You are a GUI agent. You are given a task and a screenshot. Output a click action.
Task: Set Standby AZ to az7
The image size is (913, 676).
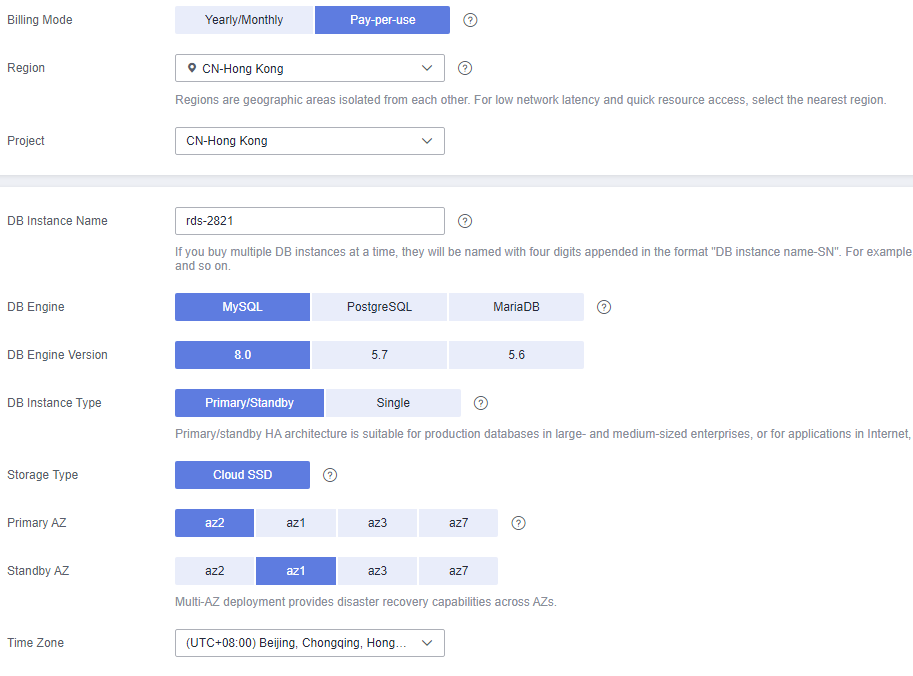tap(458, 571)
